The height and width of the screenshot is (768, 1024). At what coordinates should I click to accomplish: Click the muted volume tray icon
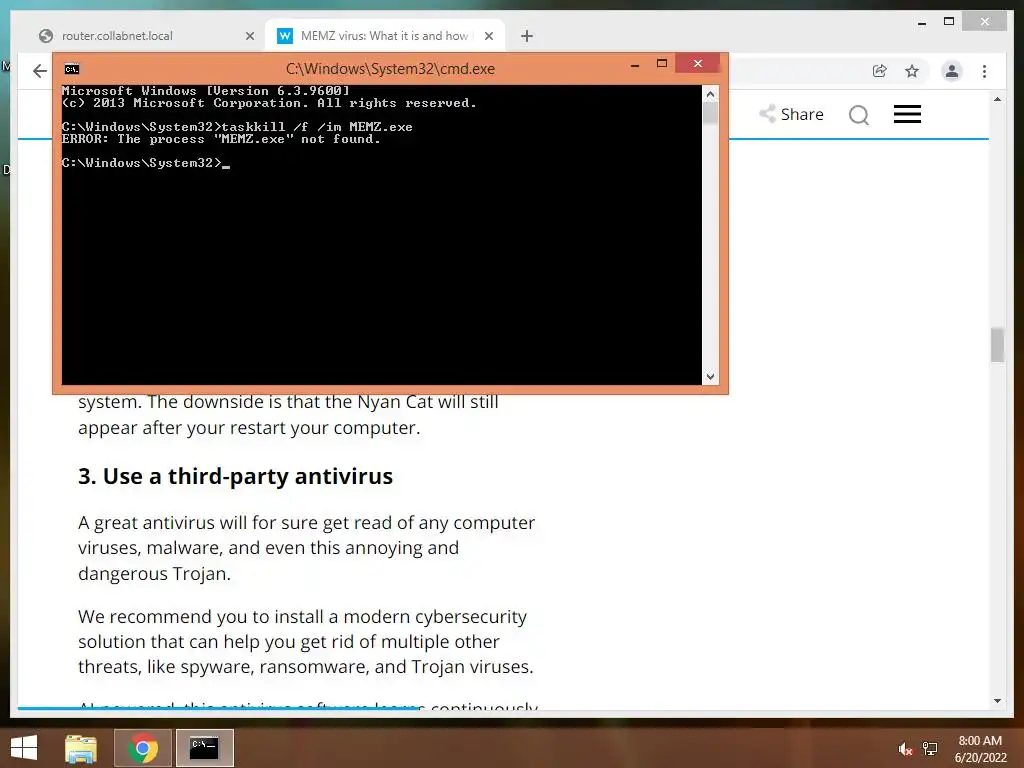coord(905,749)
